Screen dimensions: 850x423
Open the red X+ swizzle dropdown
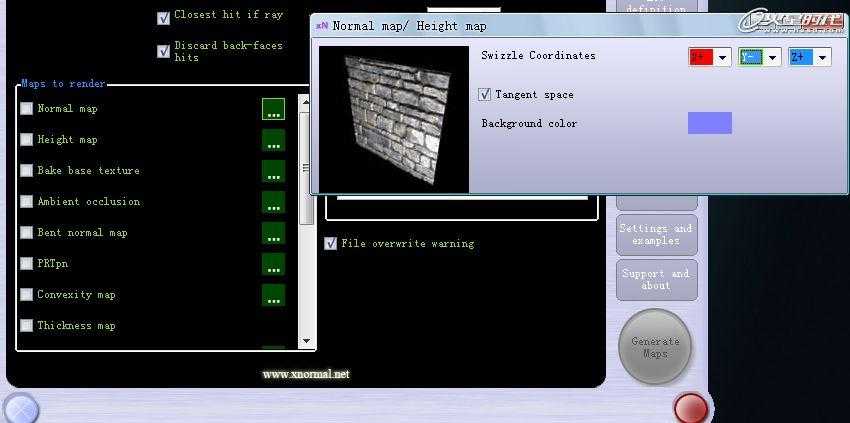coord(710,57)
